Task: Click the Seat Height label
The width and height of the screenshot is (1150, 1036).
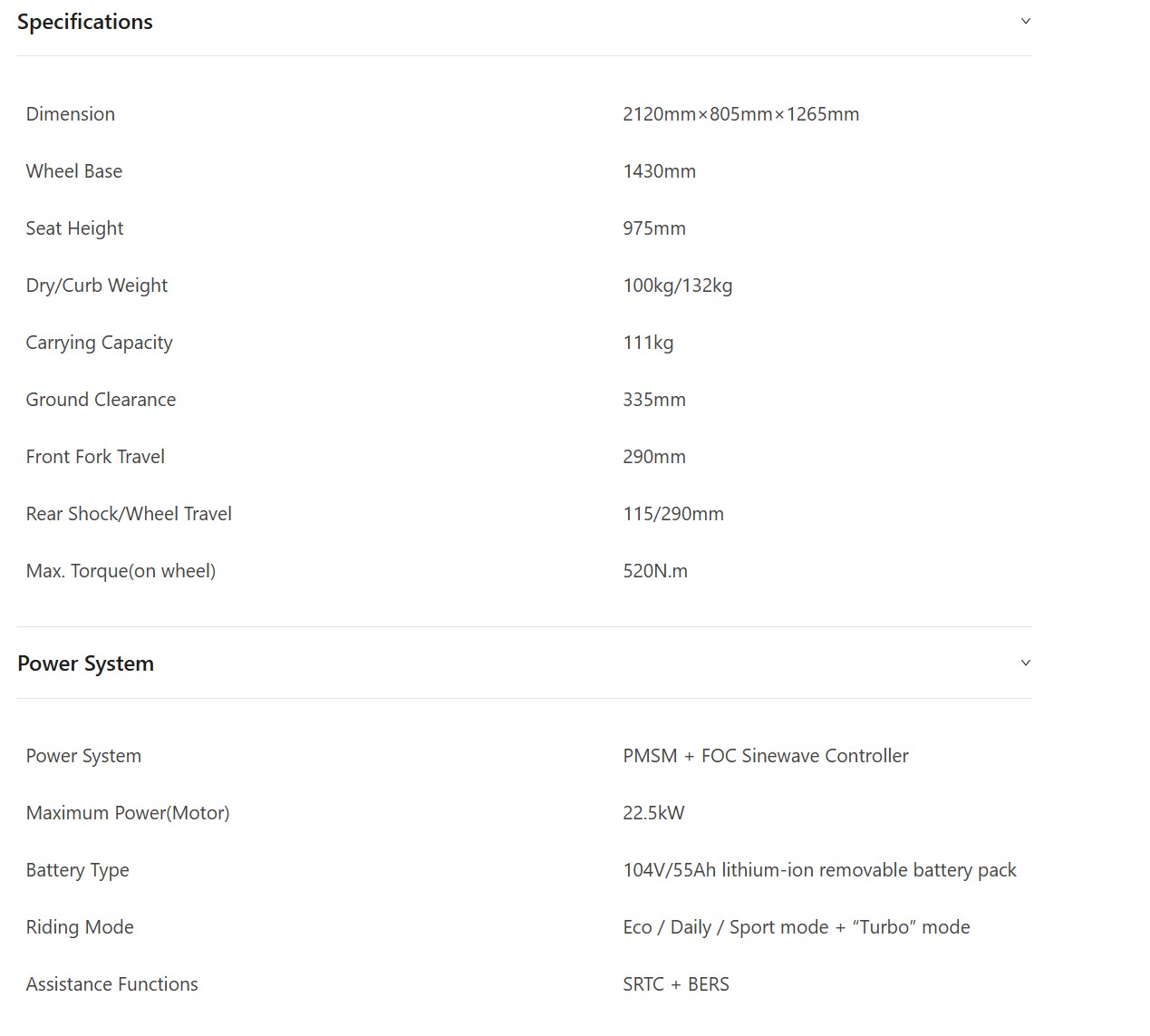Action: 74,228
